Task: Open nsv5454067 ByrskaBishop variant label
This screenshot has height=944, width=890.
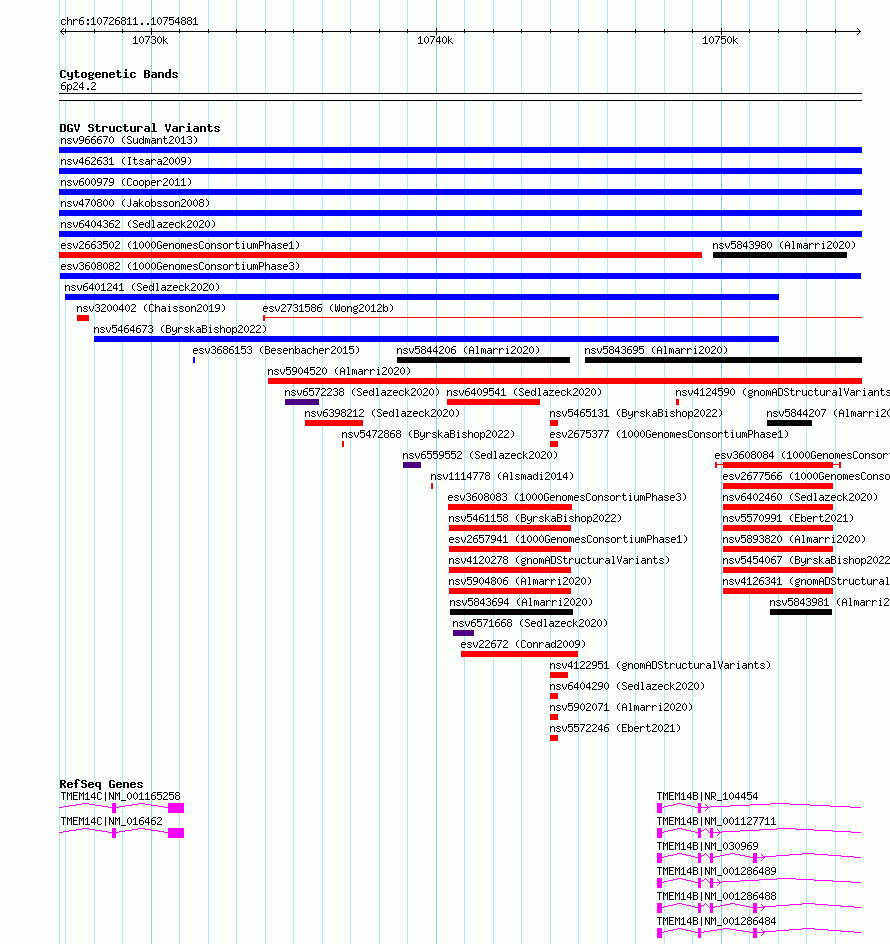Action: click(806, 560)
